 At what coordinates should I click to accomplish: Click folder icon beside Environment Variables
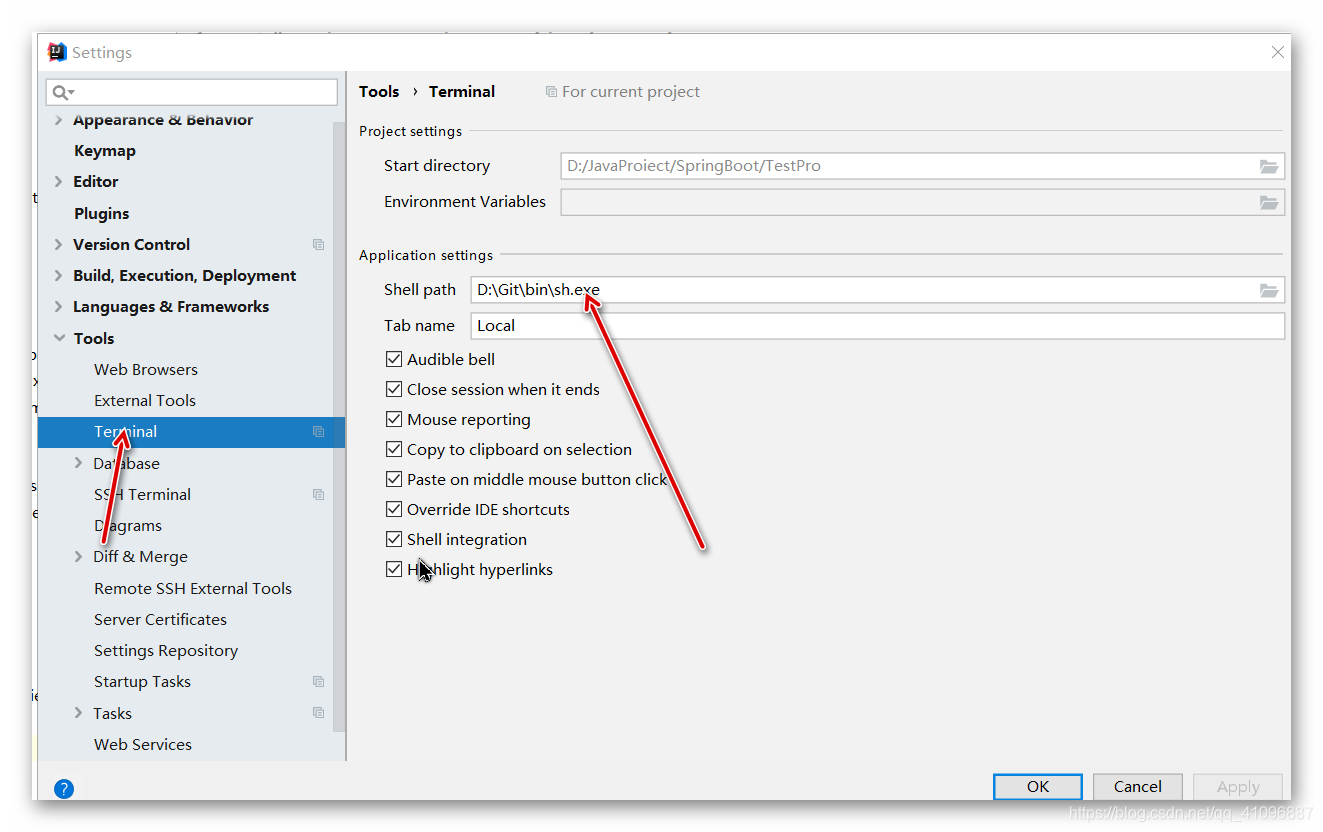coord(1269,202)
